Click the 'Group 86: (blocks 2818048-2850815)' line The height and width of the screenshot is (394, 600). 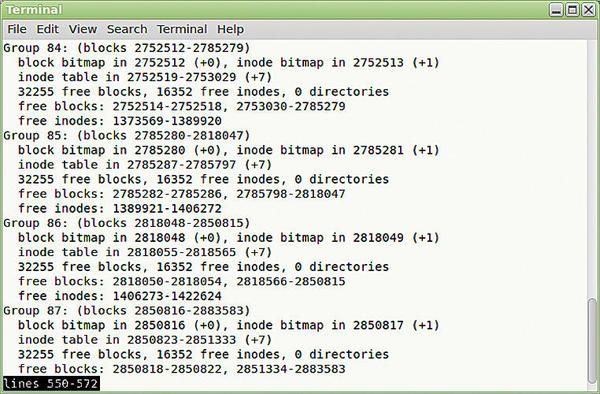click(x=127, y=223)
